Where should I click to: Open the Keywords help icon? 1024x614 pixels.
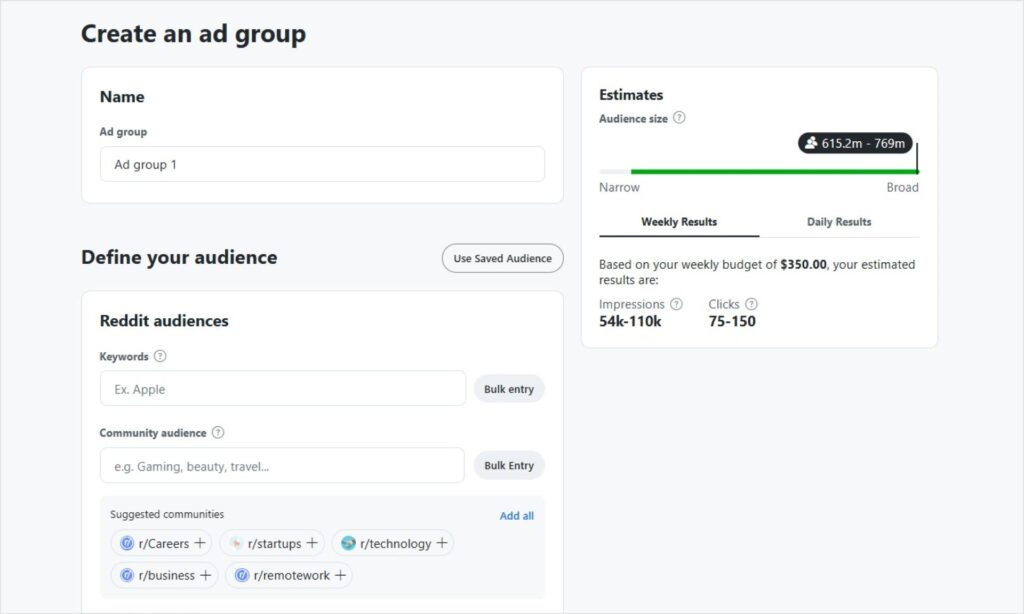pos(160,356)
